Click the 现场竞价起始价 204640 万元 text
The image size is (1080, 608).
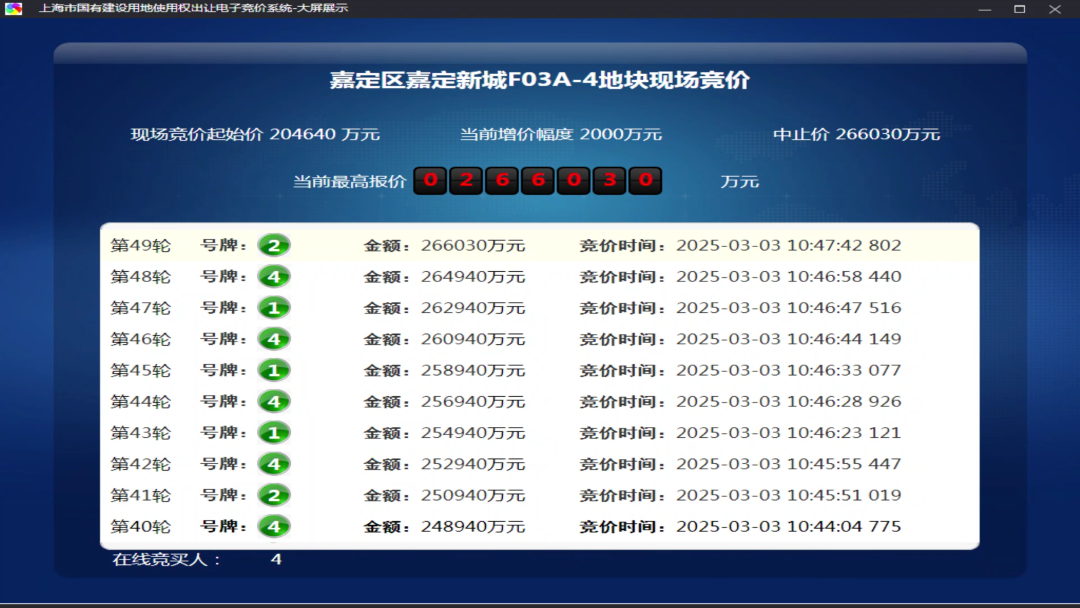click(255, 134)
